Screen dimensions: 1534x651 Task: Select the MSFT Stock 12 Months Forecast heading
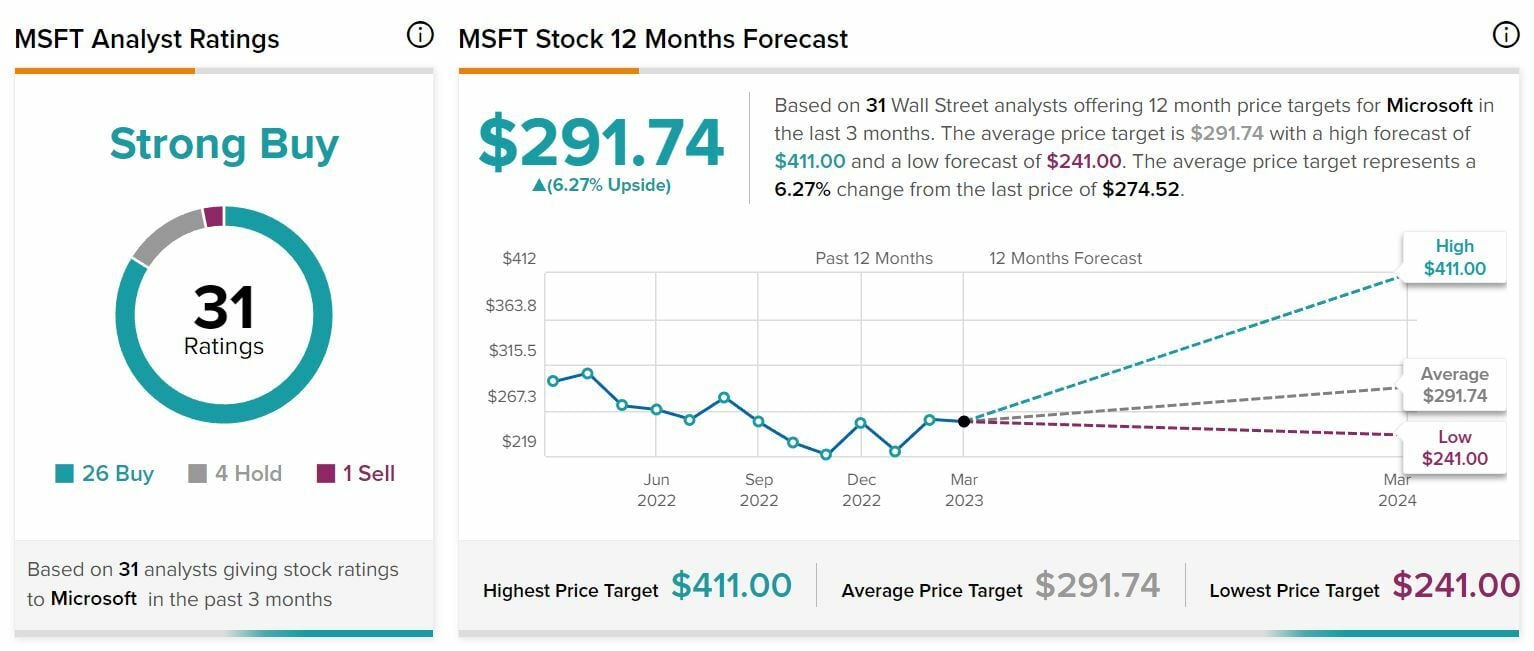click(x=653, y=39)
